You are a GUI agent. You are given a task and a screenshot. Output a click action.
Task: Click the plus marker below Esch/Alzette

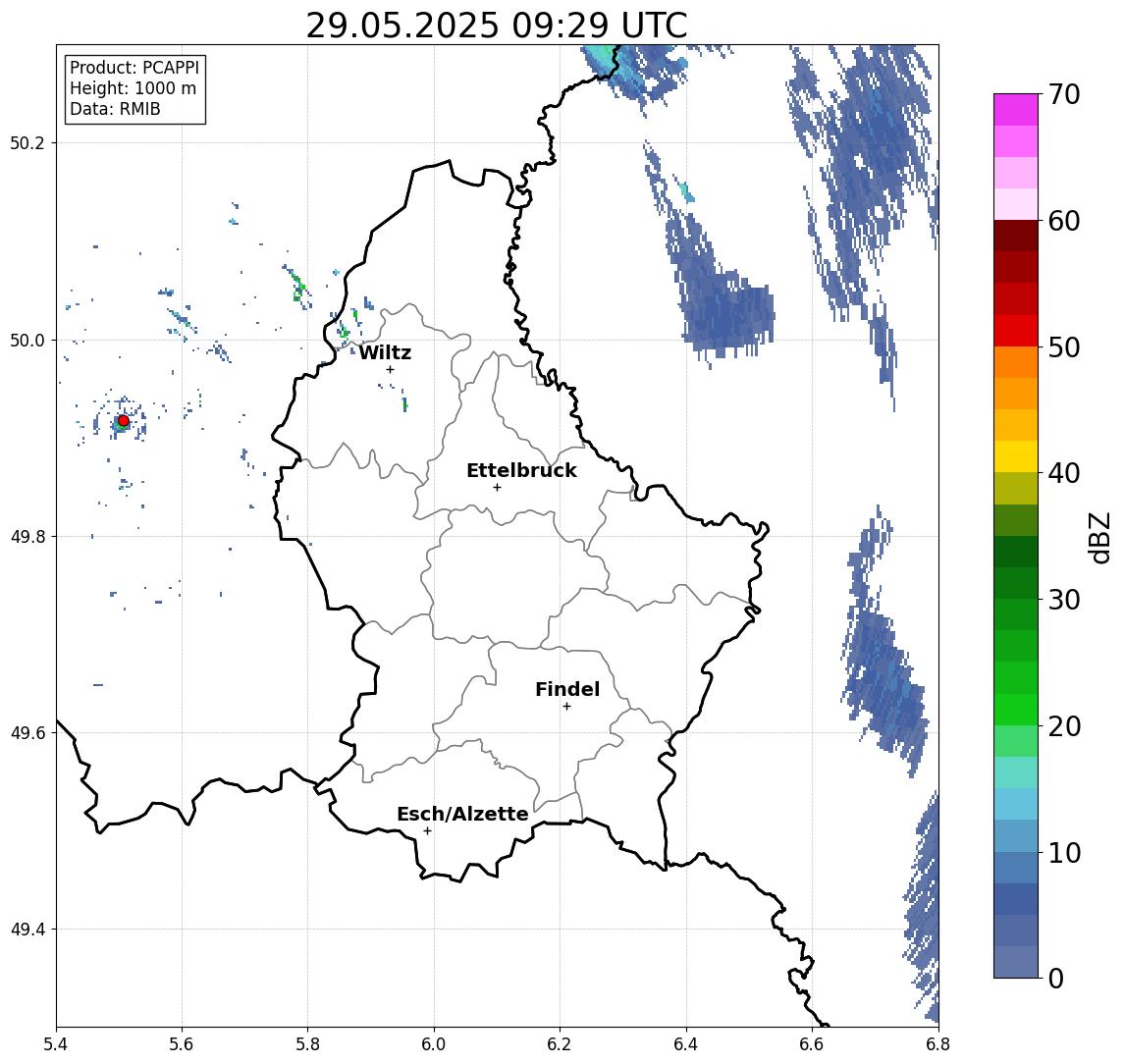tap(427, 831)
